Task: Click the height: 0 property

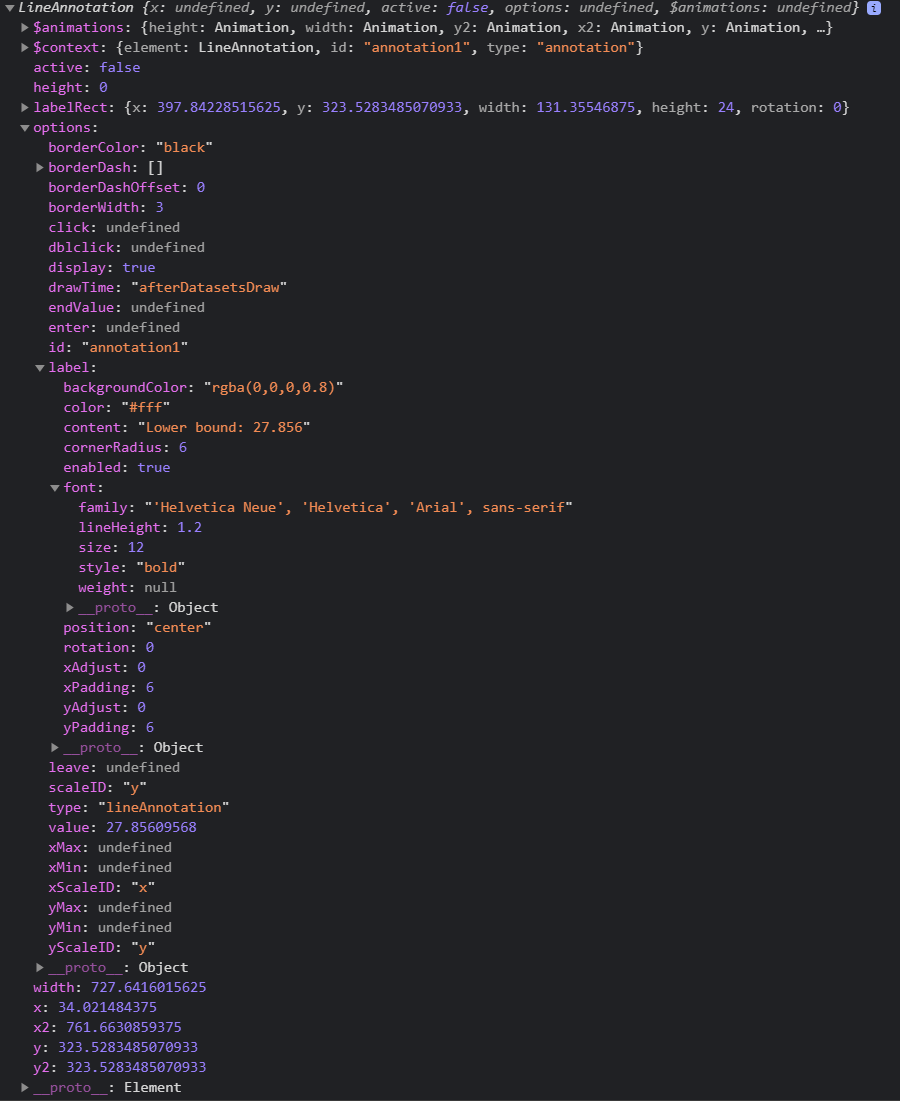Action: (70, 88)
